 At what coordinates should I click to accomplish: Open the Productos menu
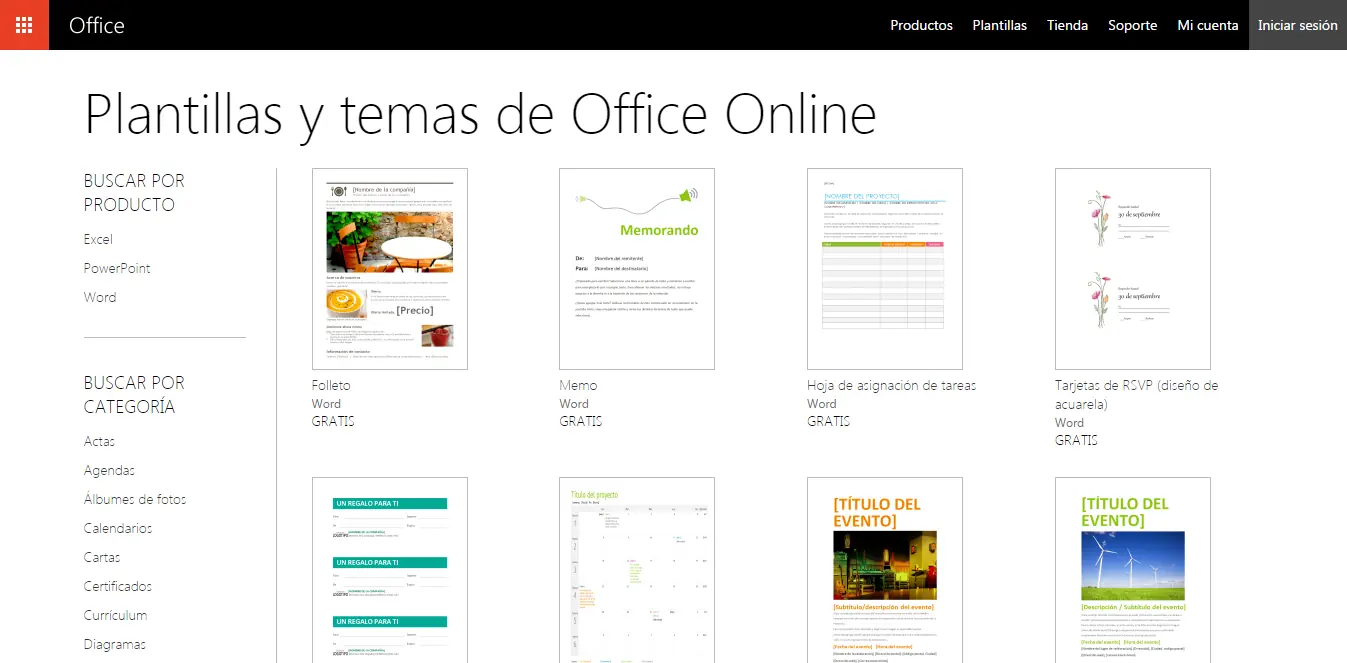921,25
